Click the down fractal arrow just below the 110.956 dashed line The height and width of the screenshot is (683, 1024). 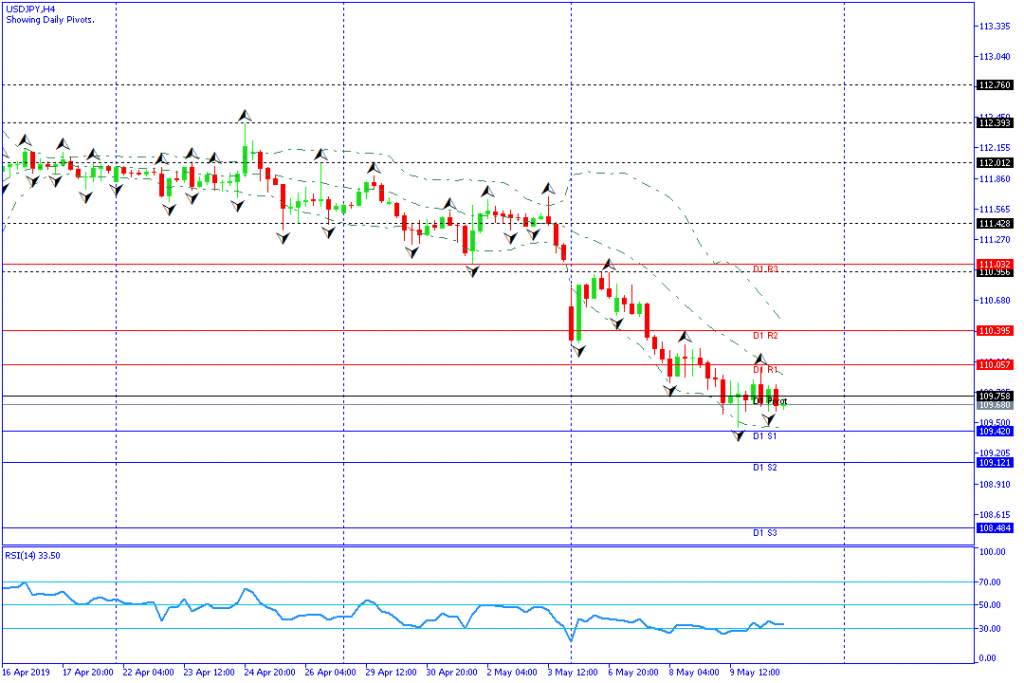[x=472, y=271]
